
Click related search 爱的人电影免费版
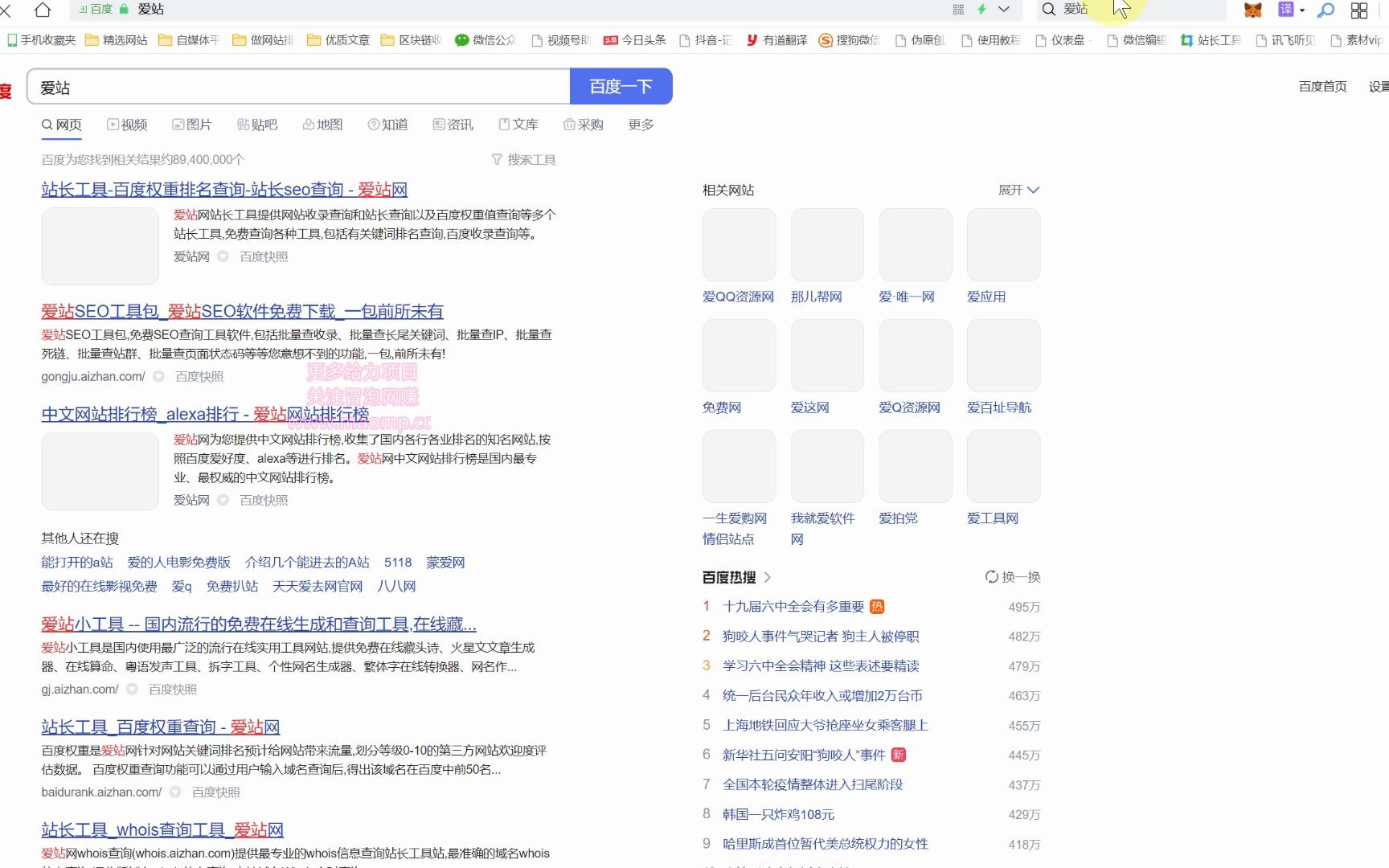(x=179, y=563)
